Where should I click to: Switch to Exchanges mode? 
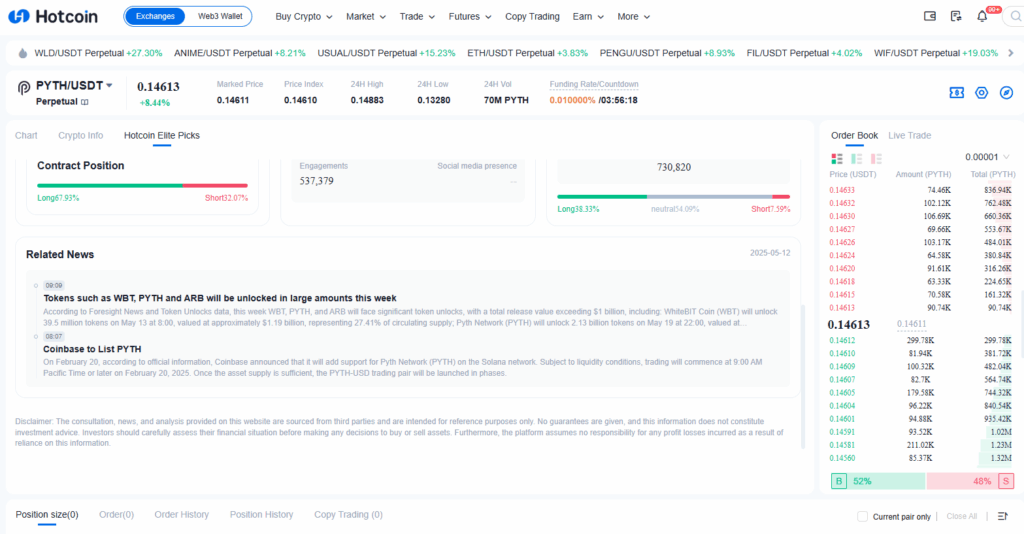click(x=155, y=16)
